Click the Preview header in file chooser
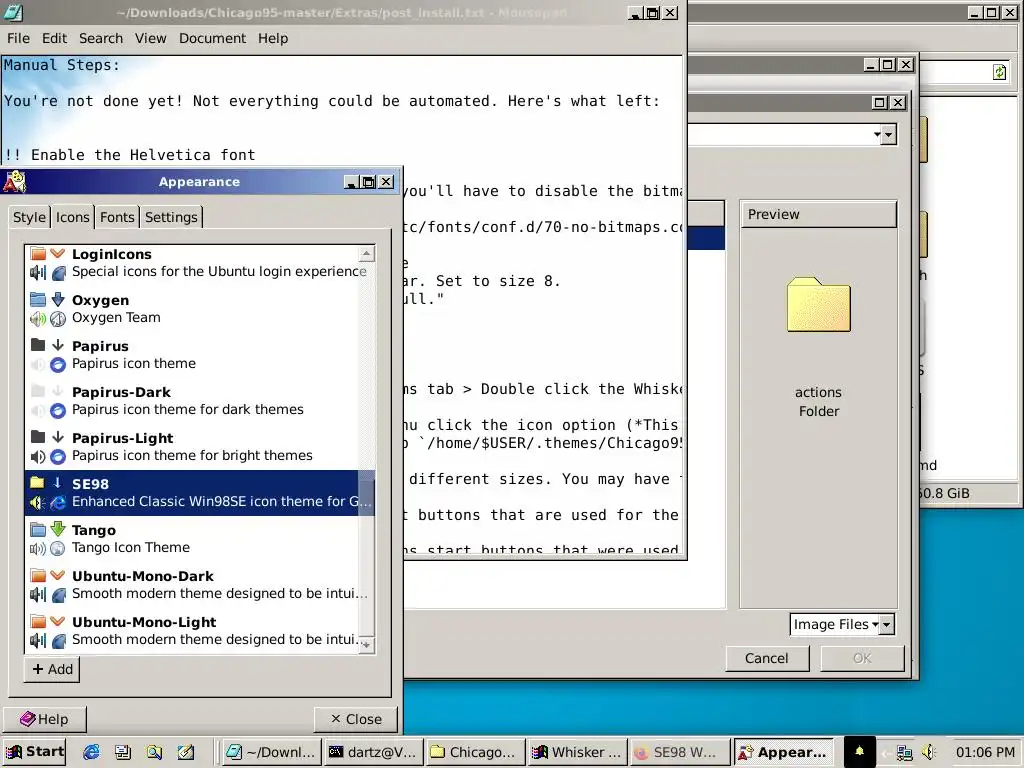This screenshot has width=1024, height=768. (818, 214)
